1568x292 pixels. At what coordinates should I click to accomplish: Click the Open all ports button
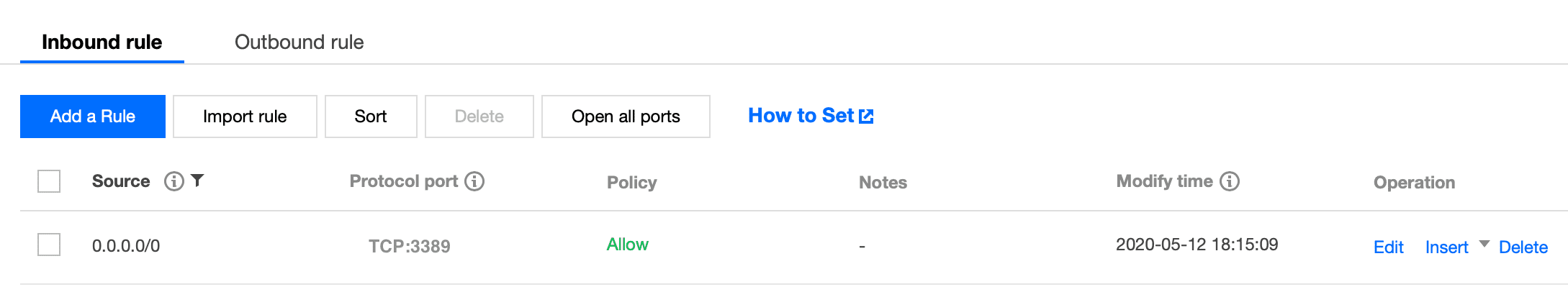[x=626, y=117]
